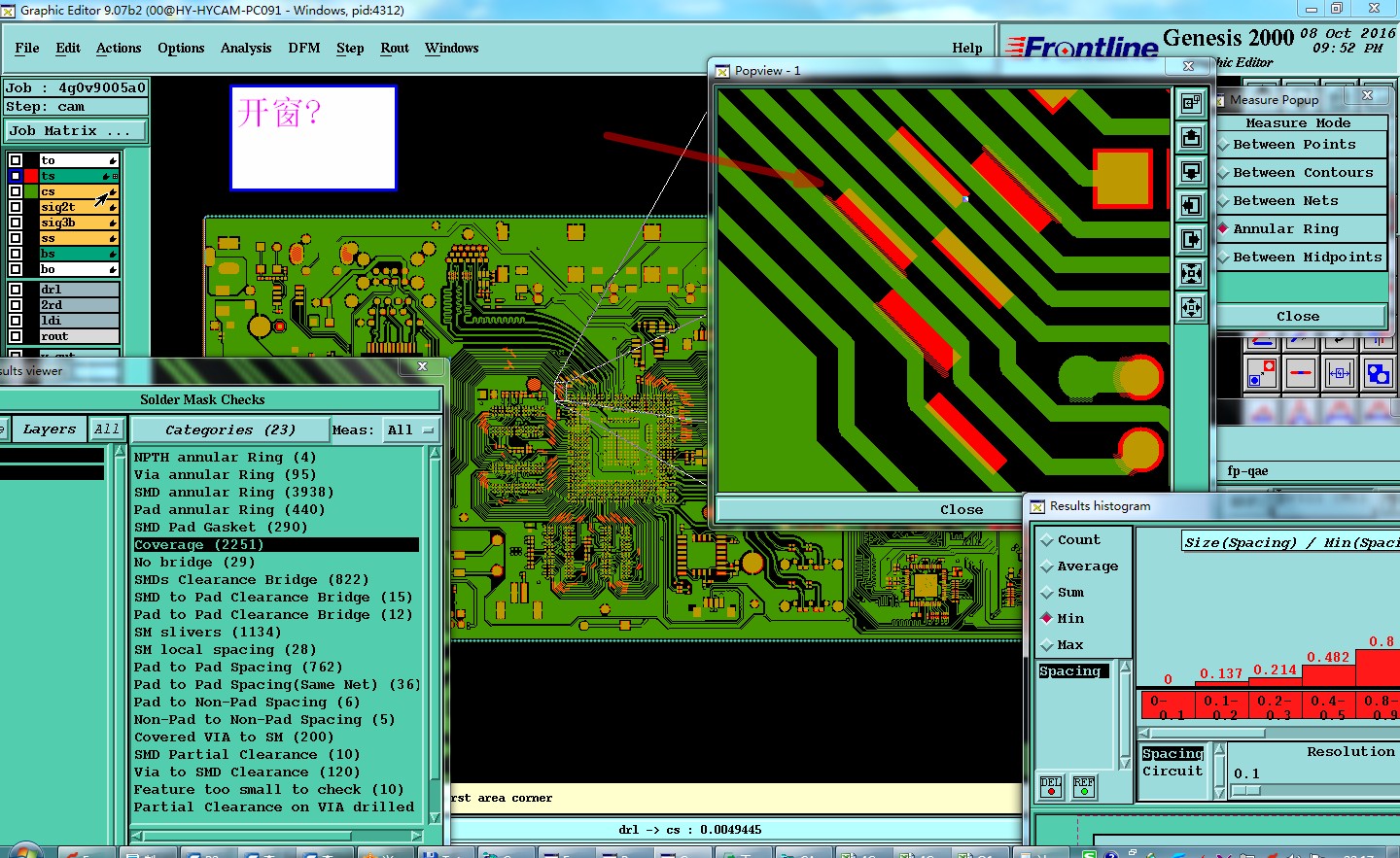Toggle display checkbox for 'to' layer
Screen dimensions: 1400x858
pyautogui.click(x=16, y=160)
